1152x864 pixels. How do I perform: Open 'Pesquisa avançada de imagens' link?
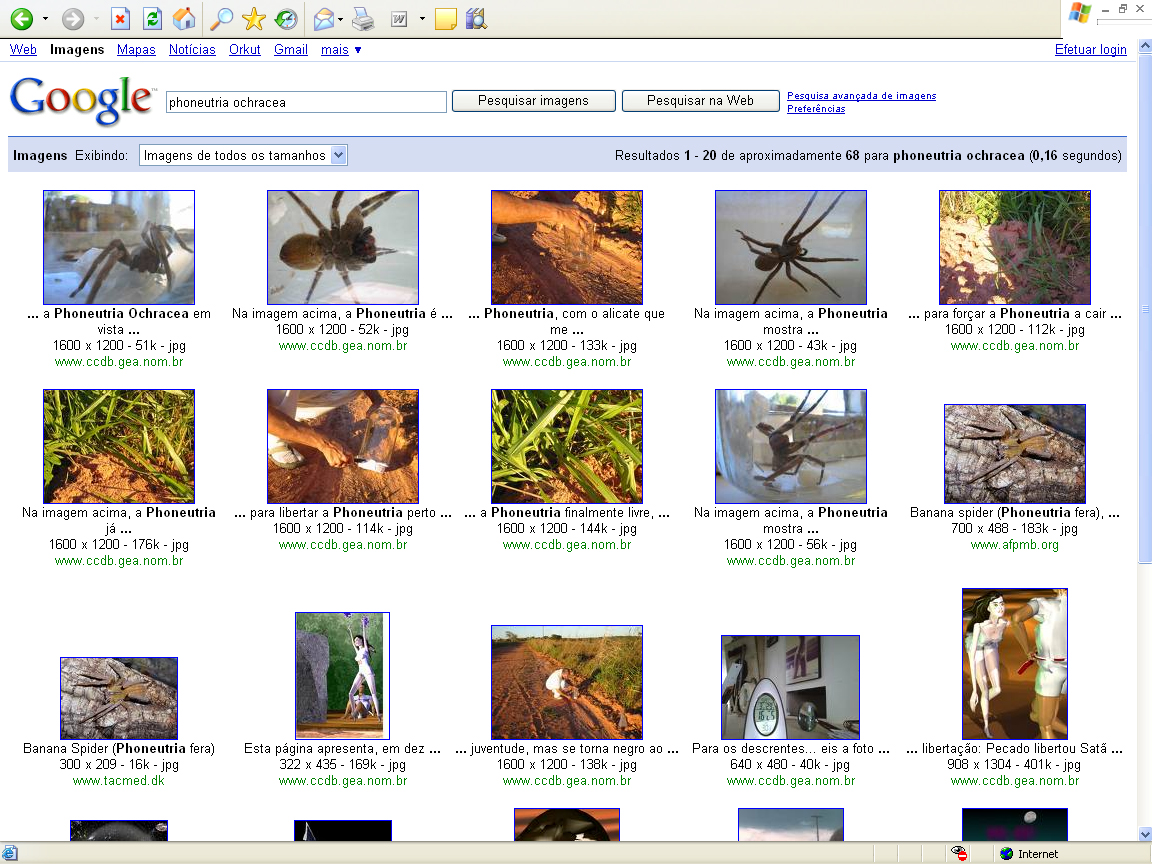pos(861,96)
